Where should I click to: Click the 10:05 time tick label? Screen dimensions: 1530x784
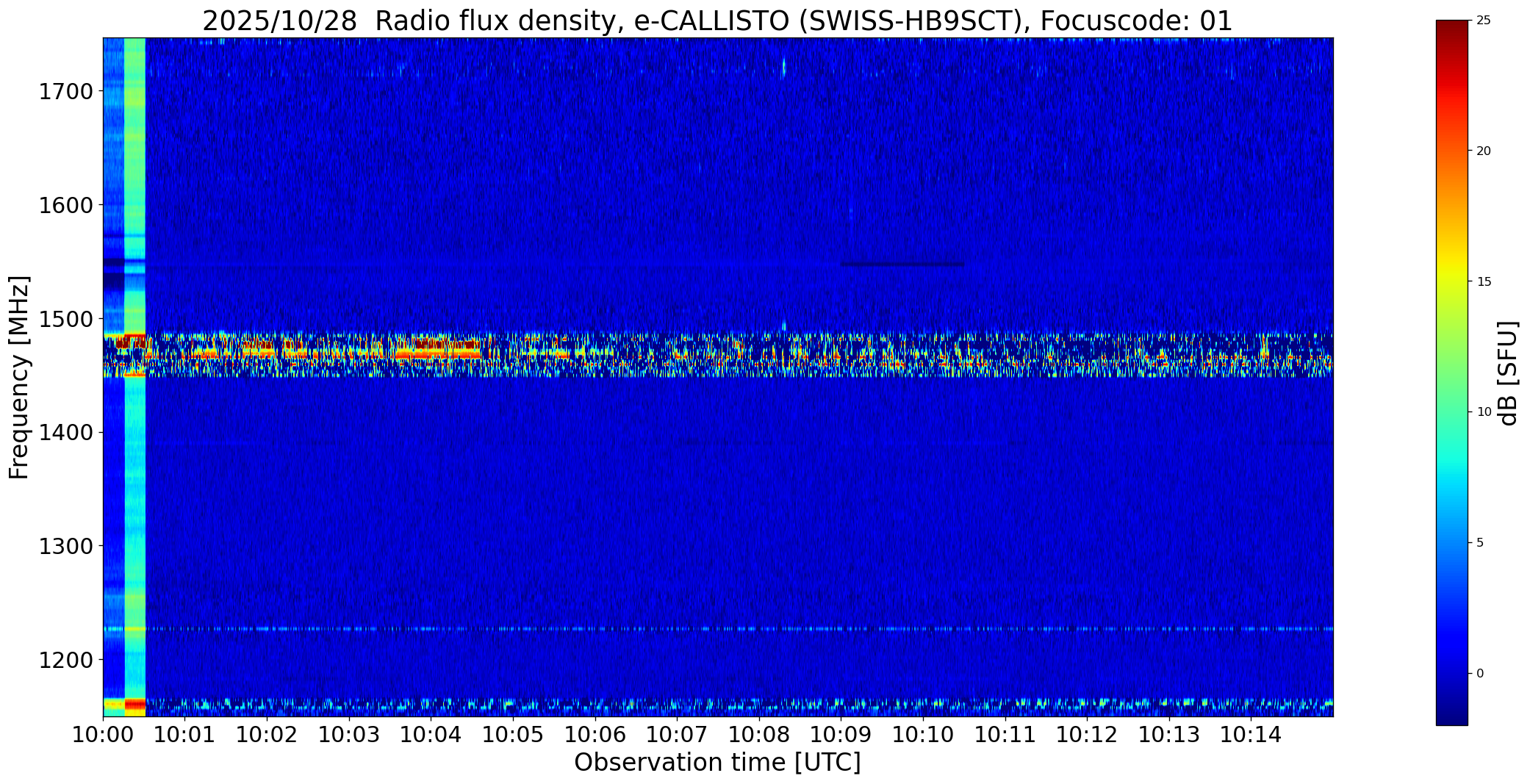(x=513, y=735)
